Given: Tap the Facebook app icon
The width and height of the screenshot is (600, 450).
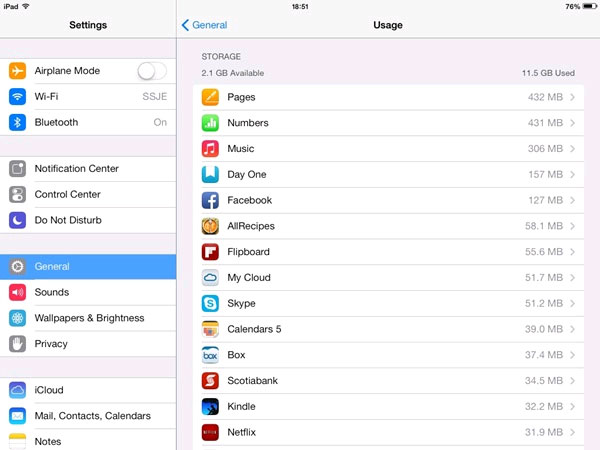Looking at the screenshot, I should pos(210,200).
